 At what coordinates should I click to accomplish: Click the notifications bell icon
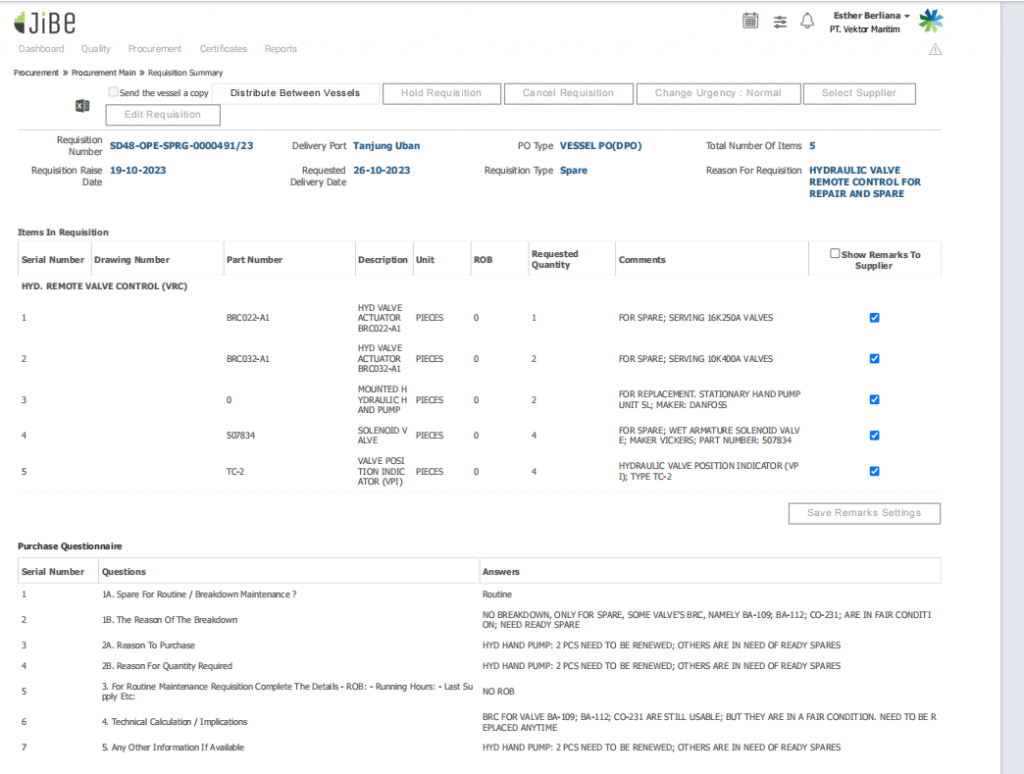[808, 21]
